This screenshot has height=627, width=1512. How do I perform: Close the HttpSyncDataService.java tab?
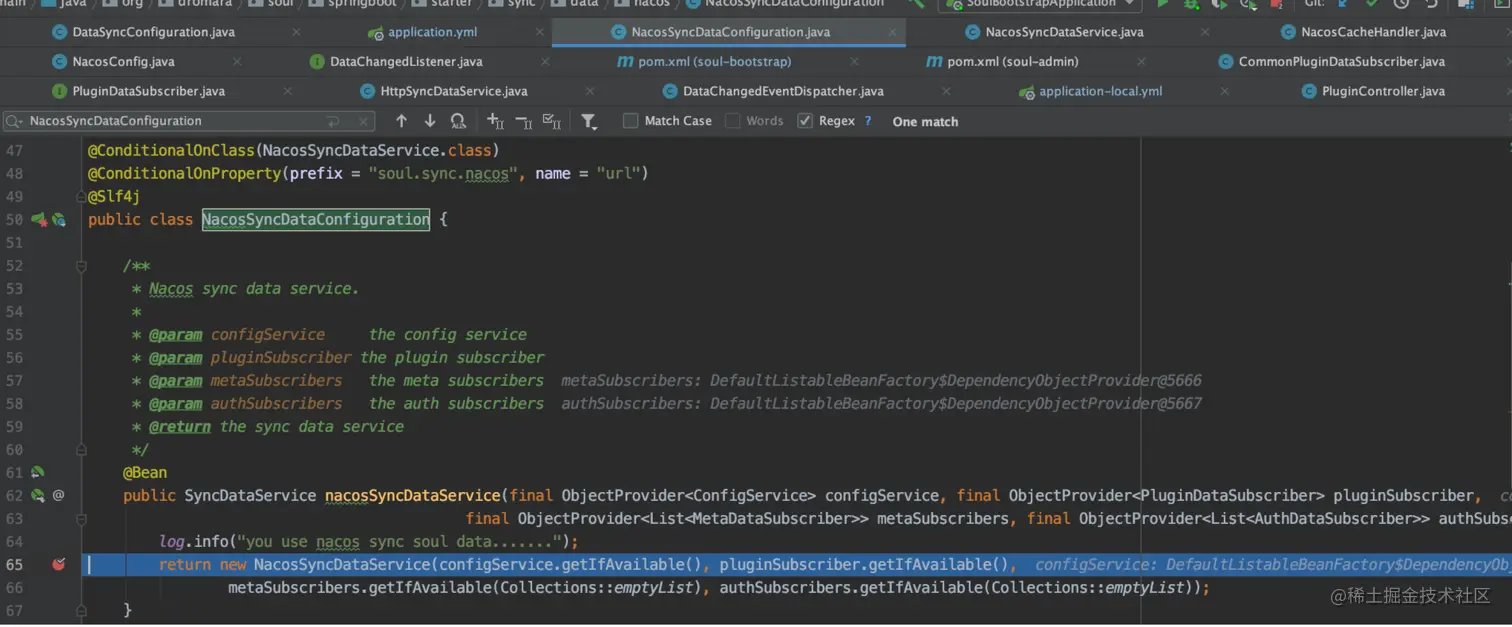click(590, 91)
